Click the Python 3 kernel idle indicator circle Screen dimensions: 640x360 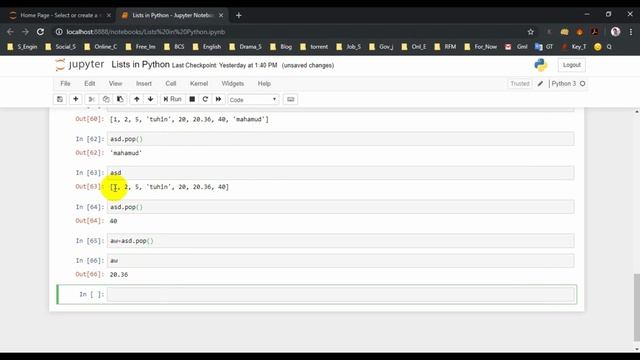pyautogui.click(x=582, y=84)
